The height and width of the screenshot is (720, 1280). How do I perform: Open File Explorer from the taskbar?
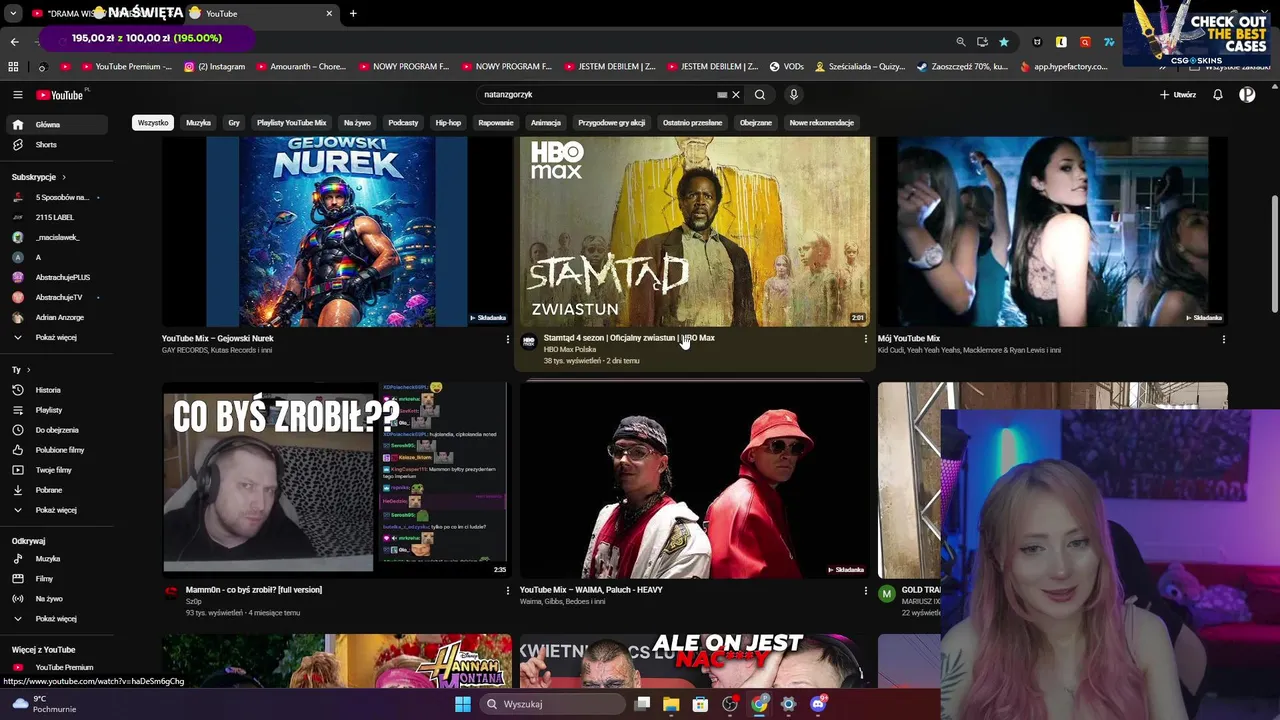(671, 704)
